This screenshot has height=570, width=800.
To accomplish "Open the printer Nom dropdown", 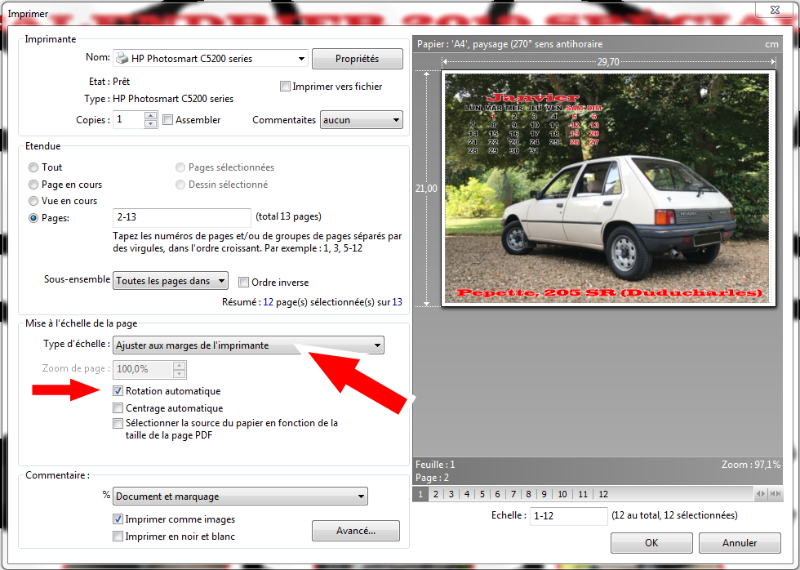I will click(x=301, y=59).
